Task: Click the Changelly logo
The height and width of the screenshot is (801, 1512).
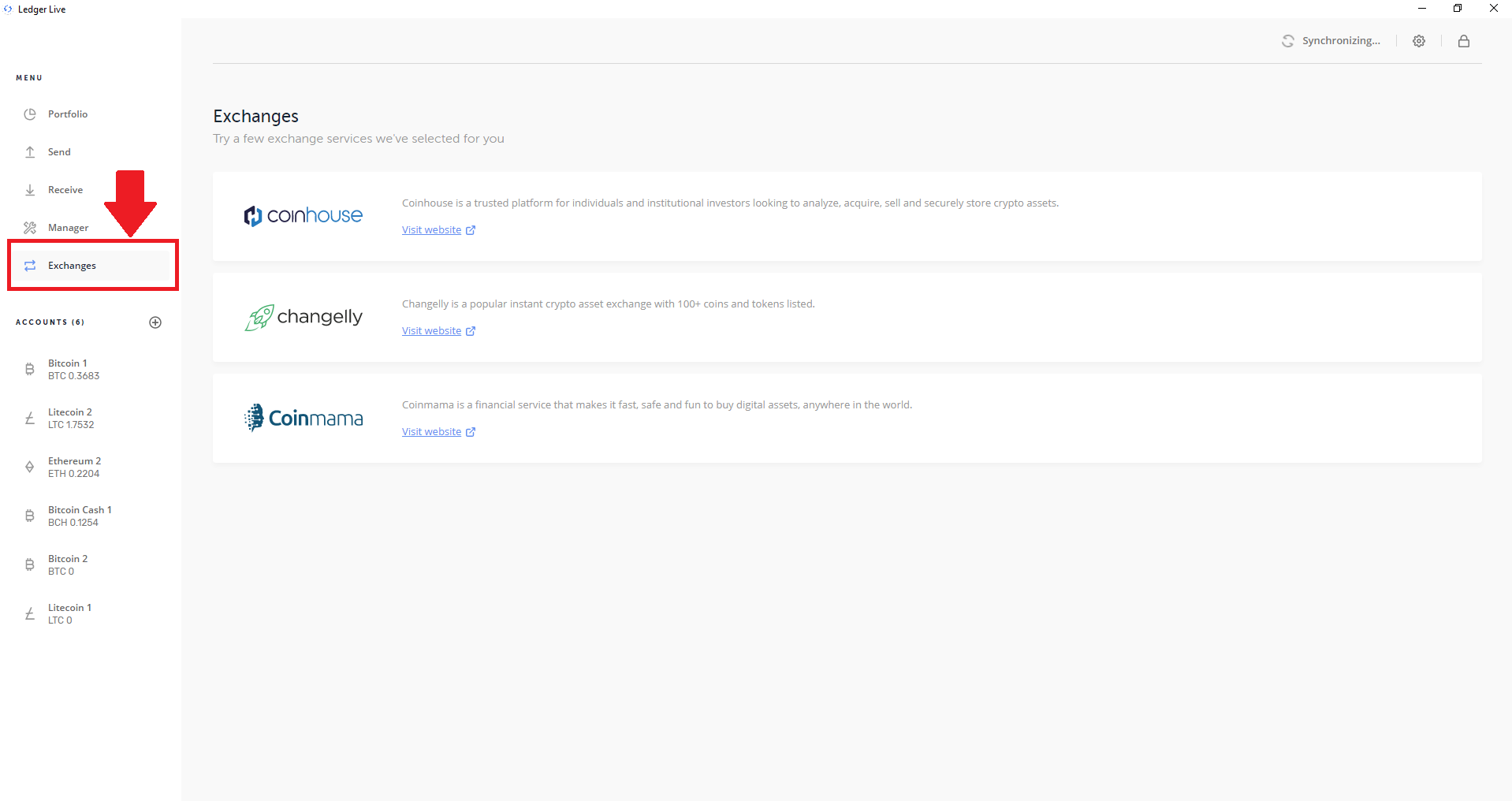Action: coord(304,317)
